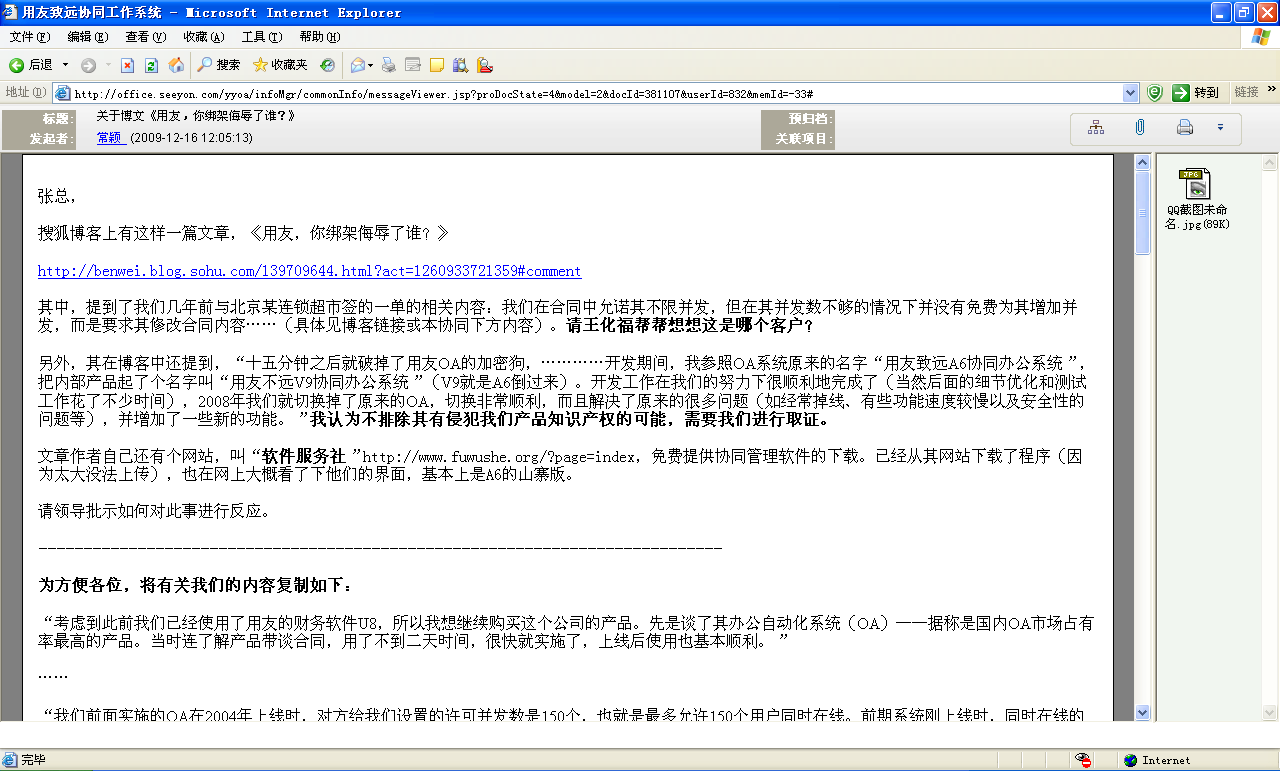Print the message with the panel printer icon
The width and height of the screenshot is (1280, 771).
[x=1185, y=127]
